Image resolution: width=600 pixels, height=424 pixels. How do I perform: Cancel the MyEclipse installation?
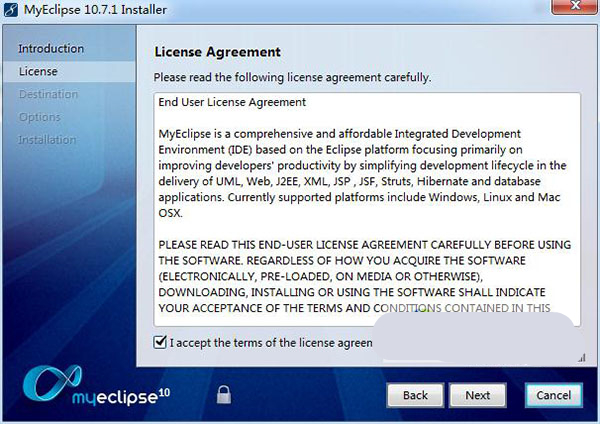(554, 395)
